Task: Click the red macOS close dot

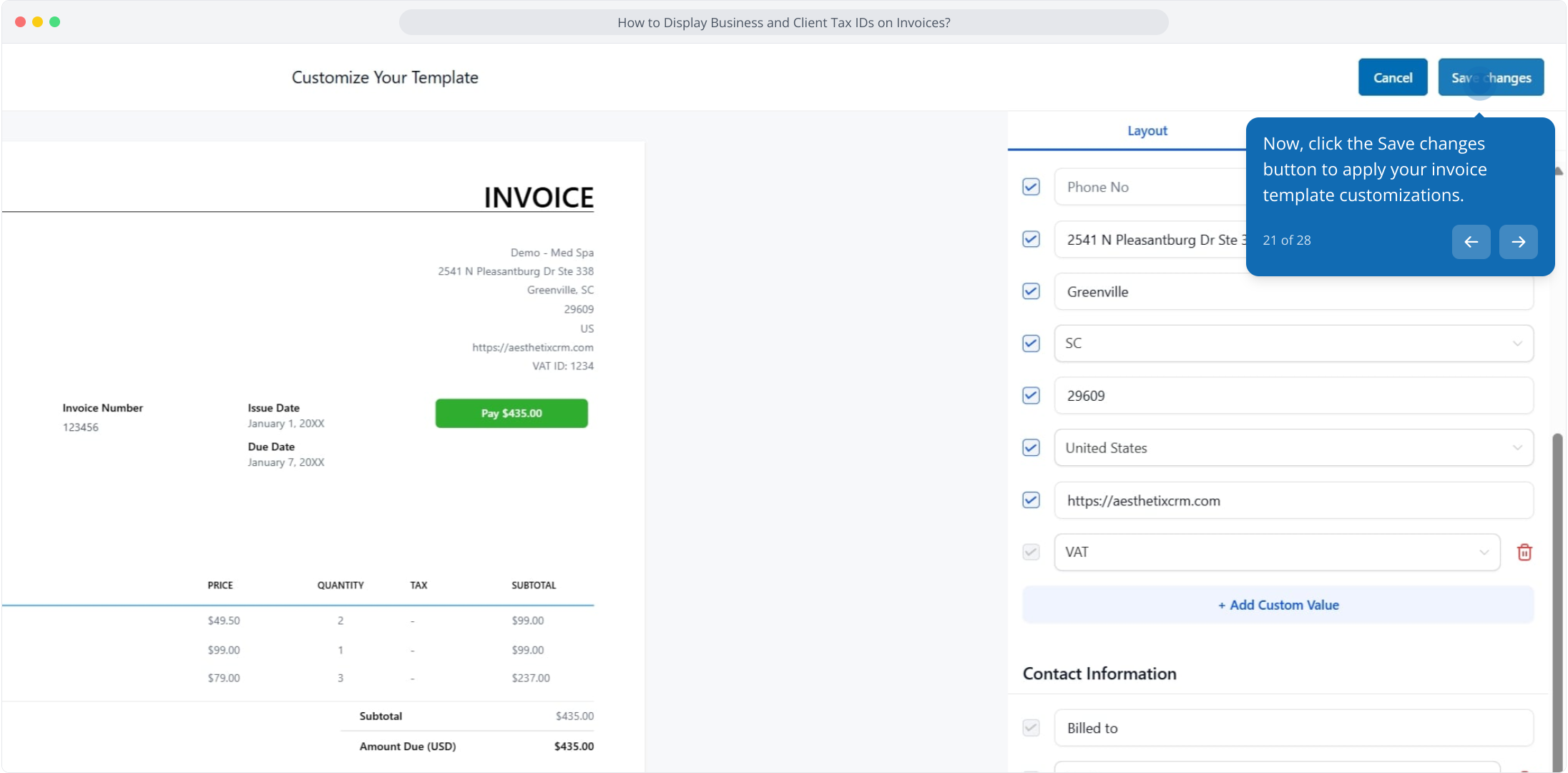Action: (x=20, y=22)
